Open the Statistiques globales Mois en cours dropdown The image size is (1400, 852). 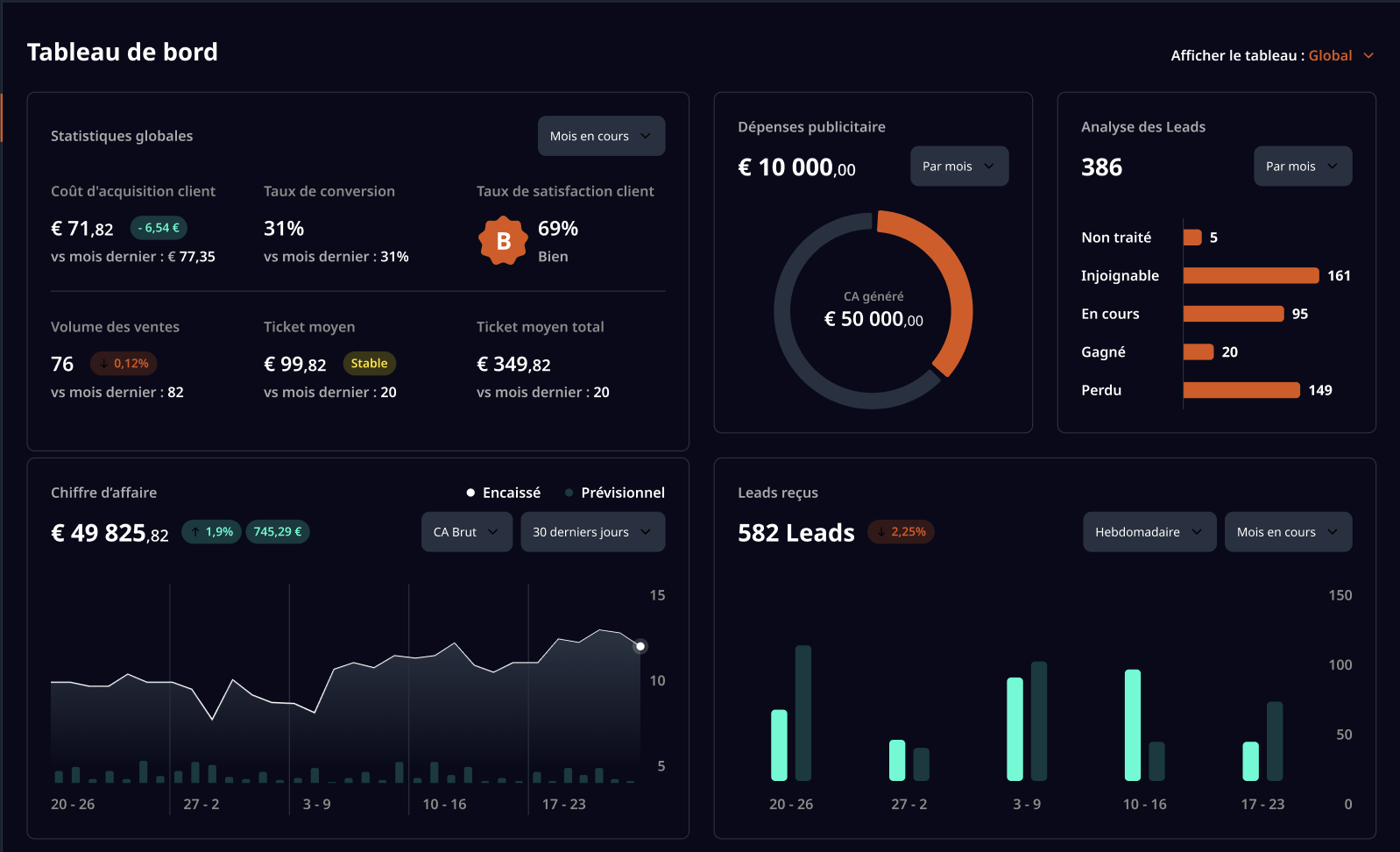[x=601, y=136]
